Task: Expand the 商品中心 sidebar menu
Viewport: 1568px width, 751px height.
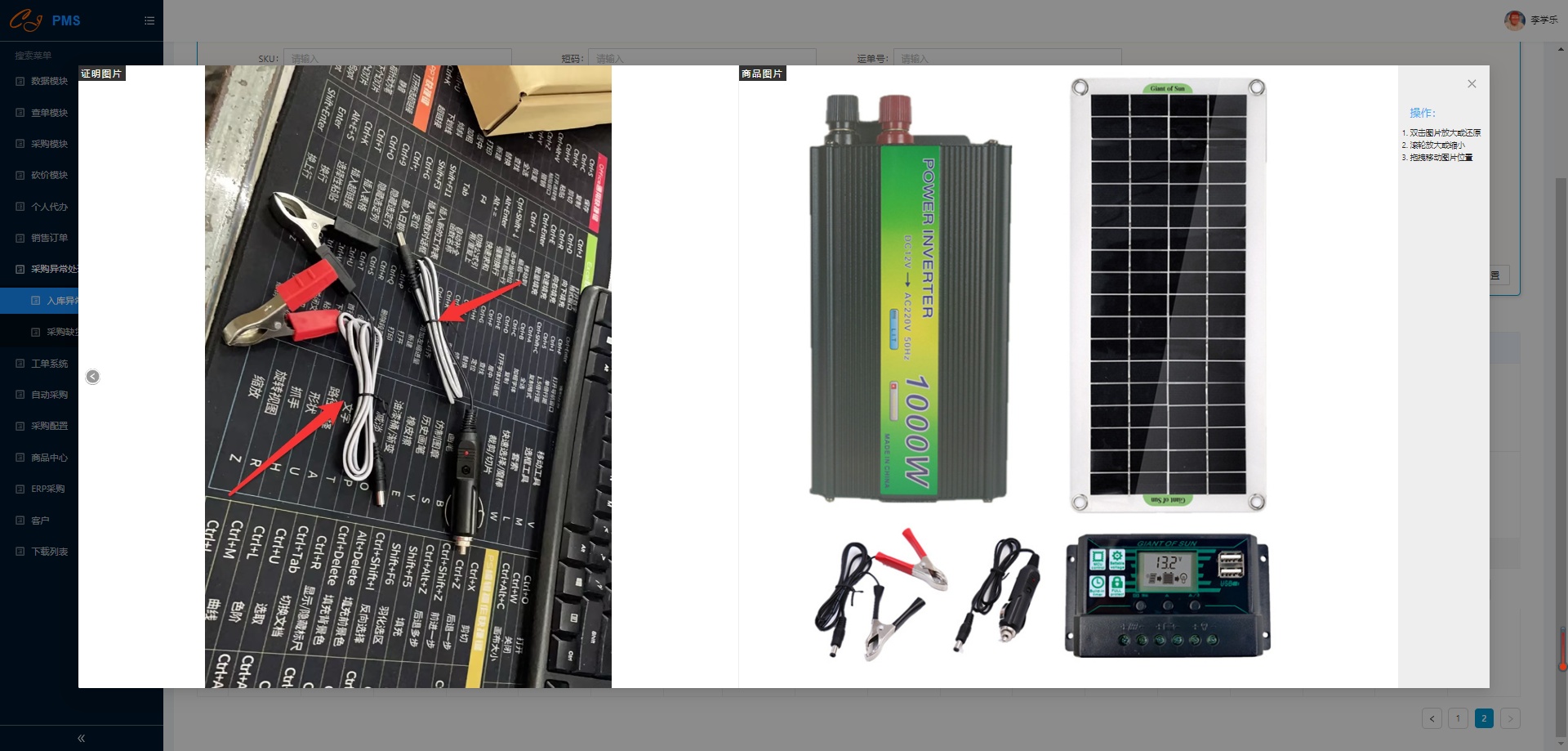Action: click(49, 458)
